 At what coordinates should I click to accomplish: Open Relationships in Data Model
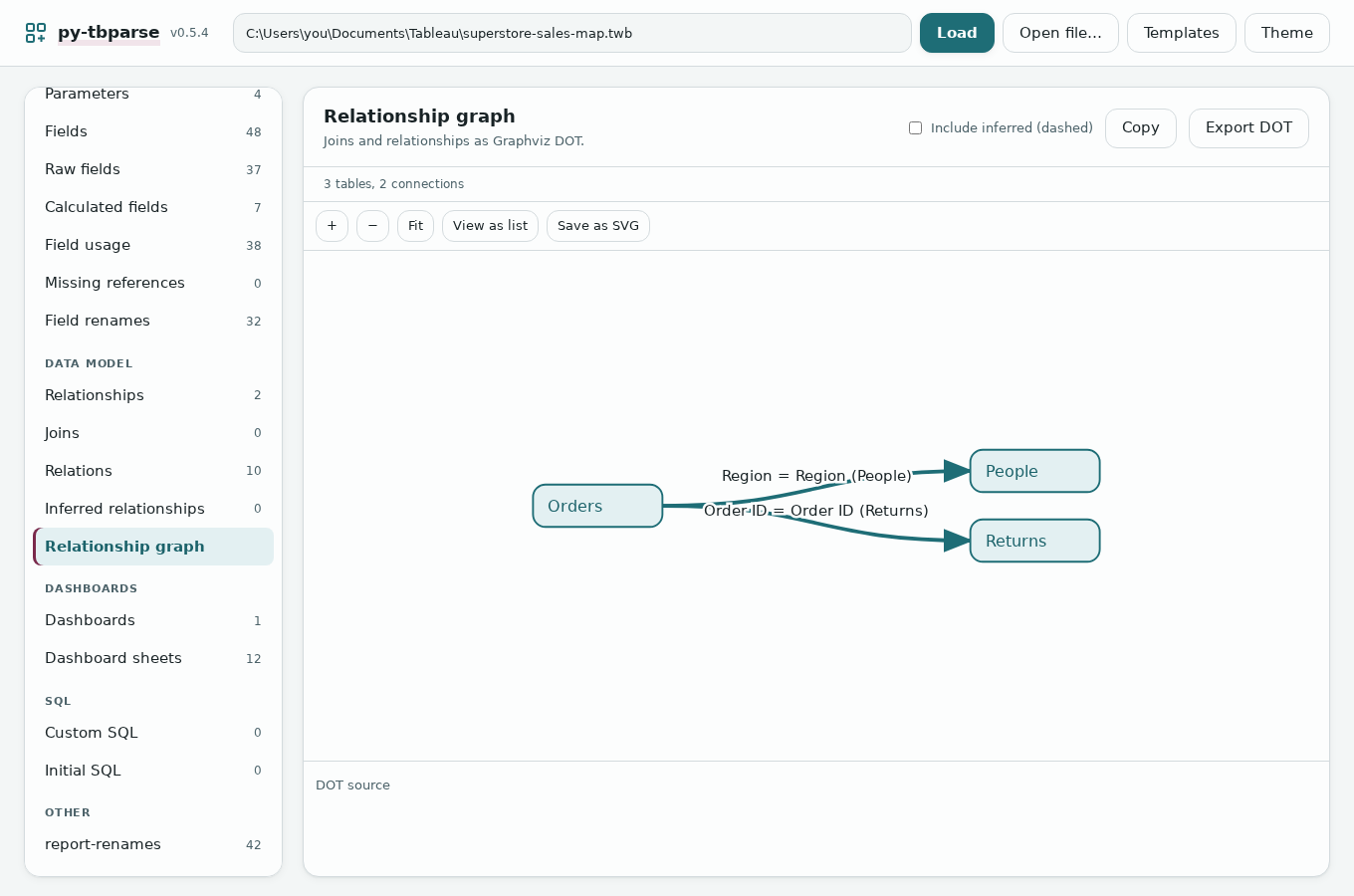point(153,395)
